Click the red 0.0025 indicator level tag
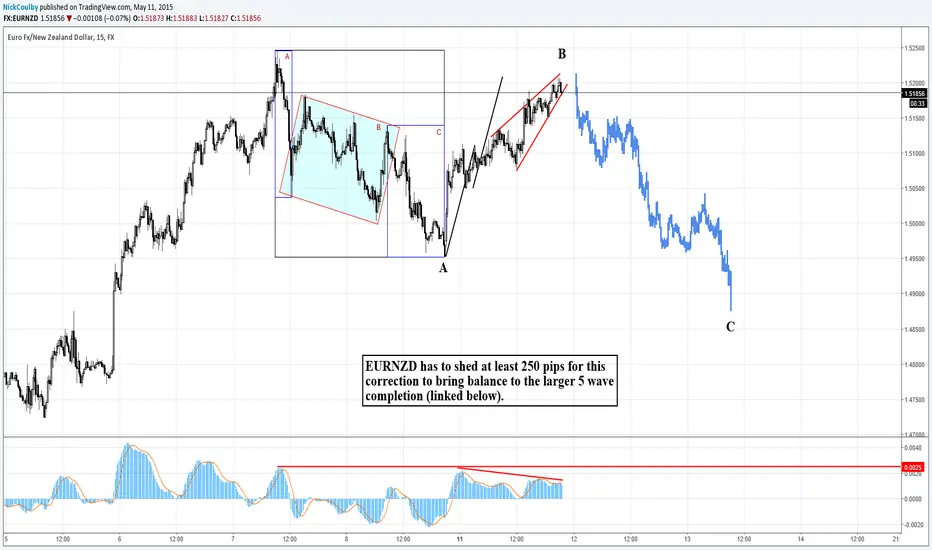 (912, 467)
